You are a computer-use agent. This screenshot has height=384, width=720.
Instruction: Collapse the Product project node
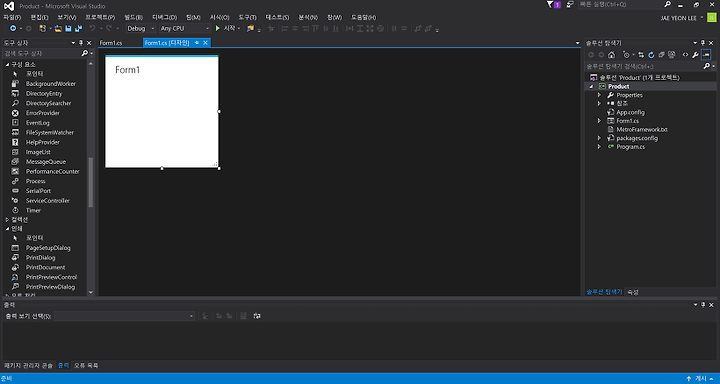tap(591, 87)
